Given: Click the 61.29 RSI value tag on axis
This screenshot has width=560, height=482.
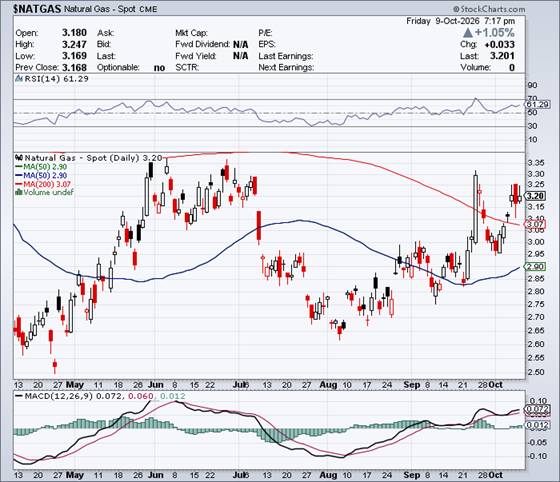Looking at the screenshot, I should [538, 104].
